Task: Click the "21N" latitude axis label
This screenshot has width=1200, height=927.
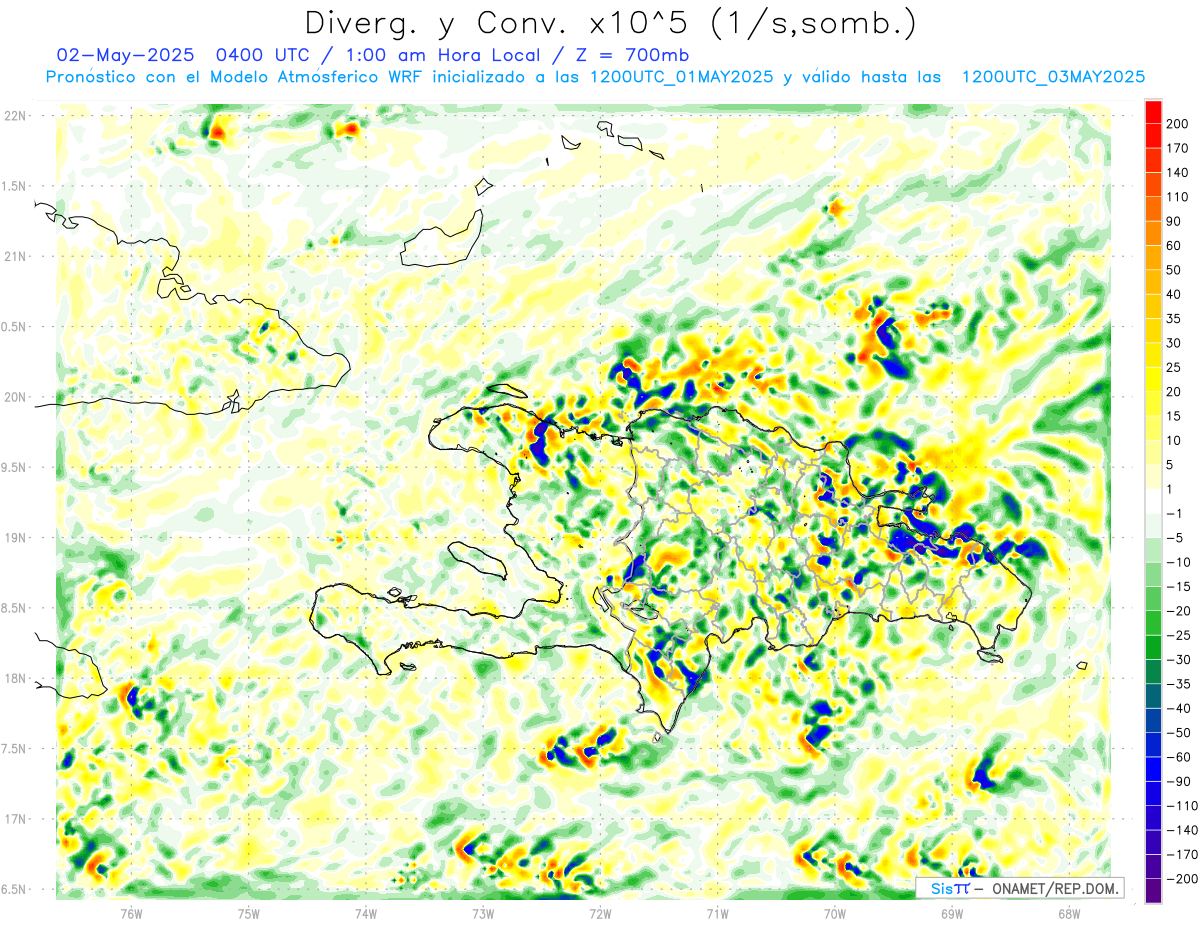Action: pos(15,256)
